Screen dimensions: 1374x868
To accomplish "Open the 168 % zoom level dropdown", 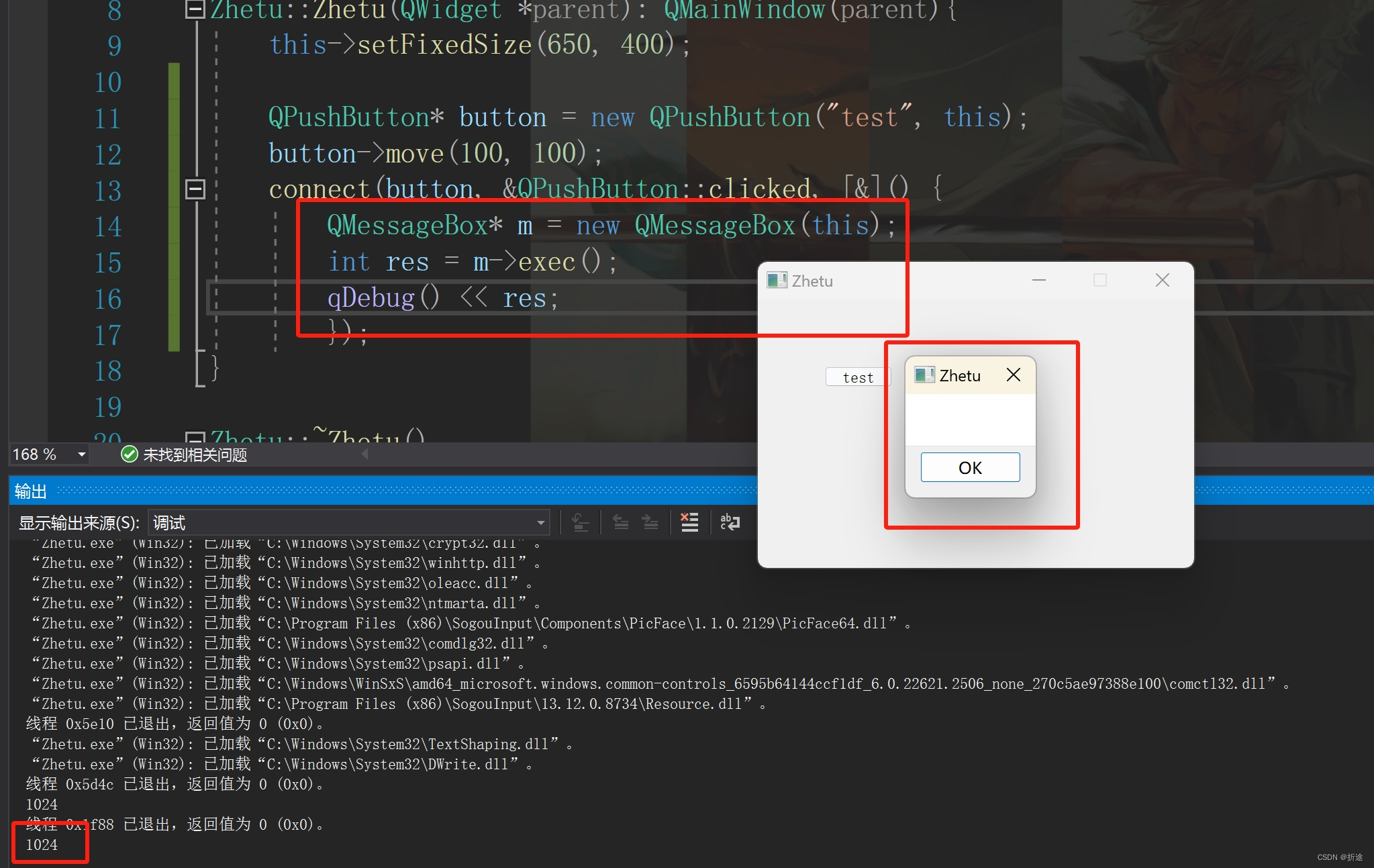I will [81, 454].
